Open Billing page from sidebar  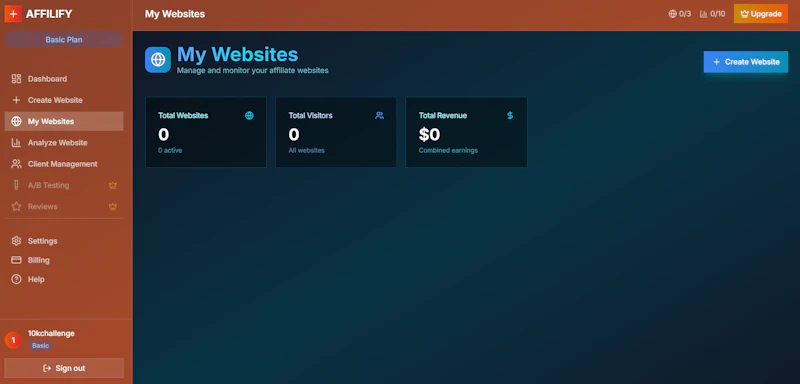(64, 260)
